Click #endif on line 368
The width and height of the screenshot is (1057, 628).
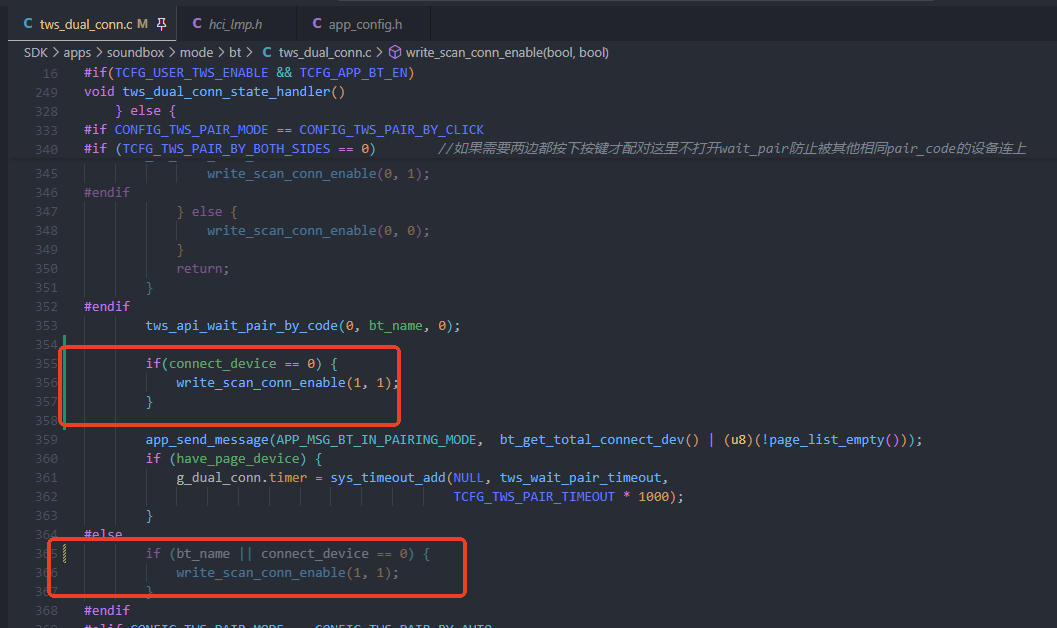click(x=107, y=610)
